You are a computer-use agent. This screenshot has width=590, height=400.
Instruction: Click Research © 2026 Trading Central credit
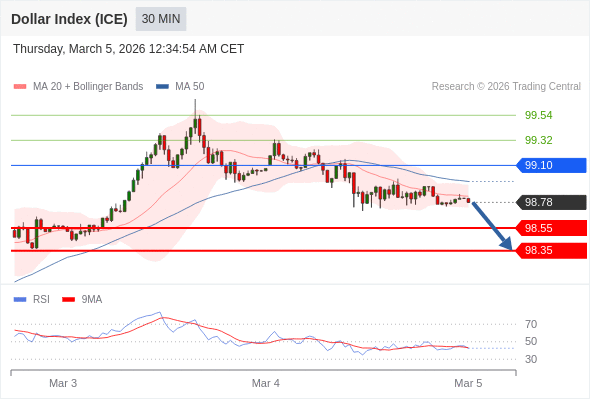pyautogui.click(x=506, y=87)
